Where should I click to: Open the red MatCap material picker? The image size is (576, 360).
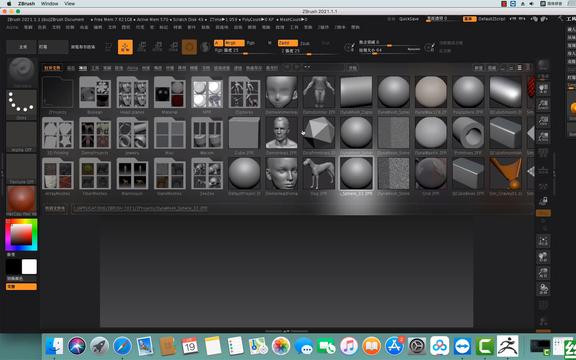[x=22, y=201]
